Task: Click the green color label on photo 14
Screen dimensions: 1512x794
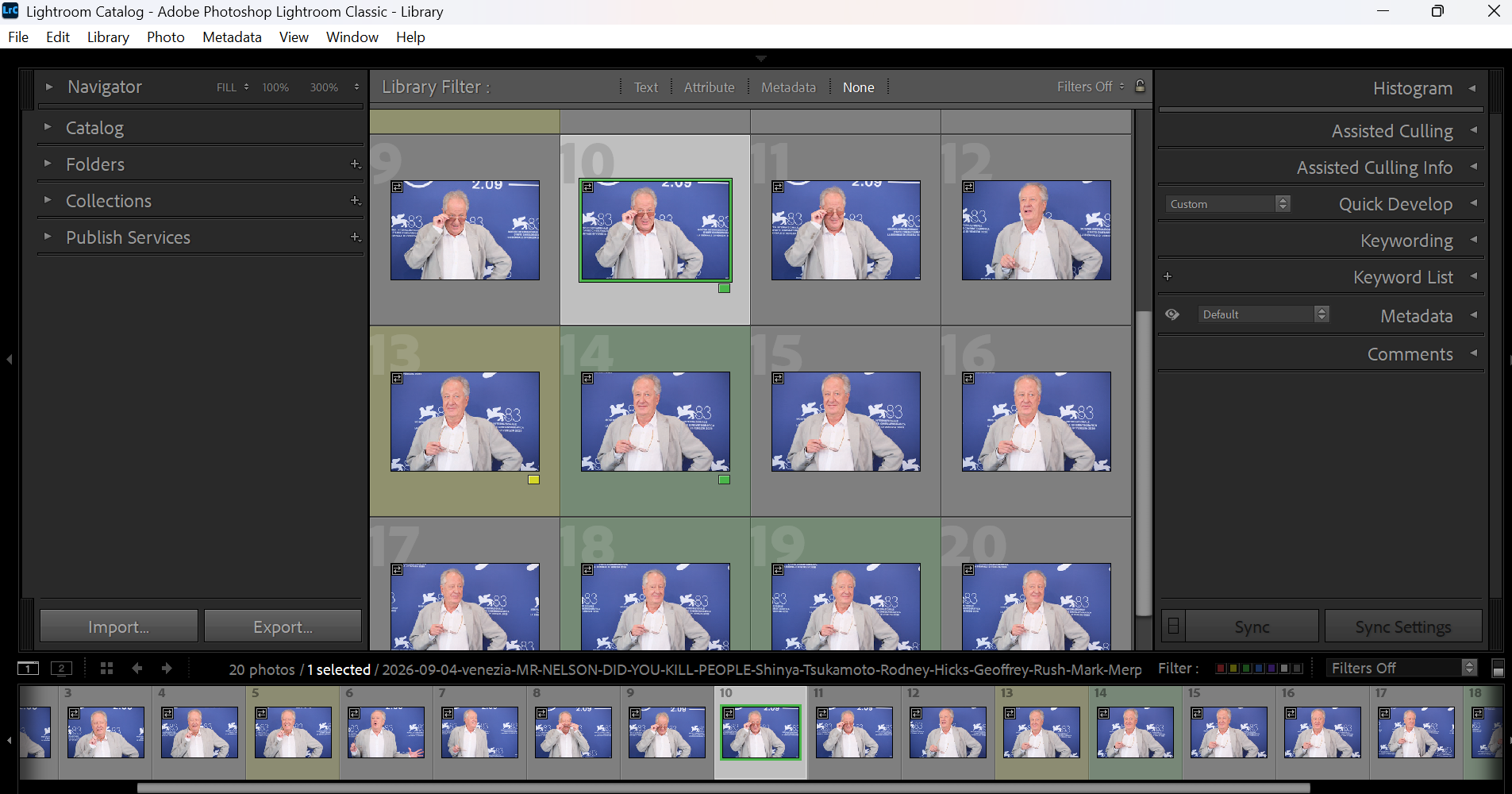Action: tap(724, 480)
